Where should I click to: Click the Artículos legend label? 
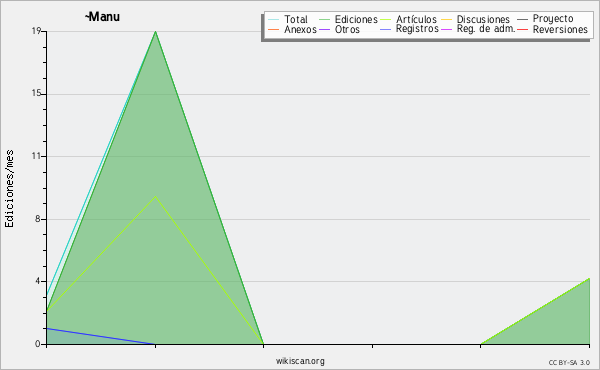(x=416, y=19)
